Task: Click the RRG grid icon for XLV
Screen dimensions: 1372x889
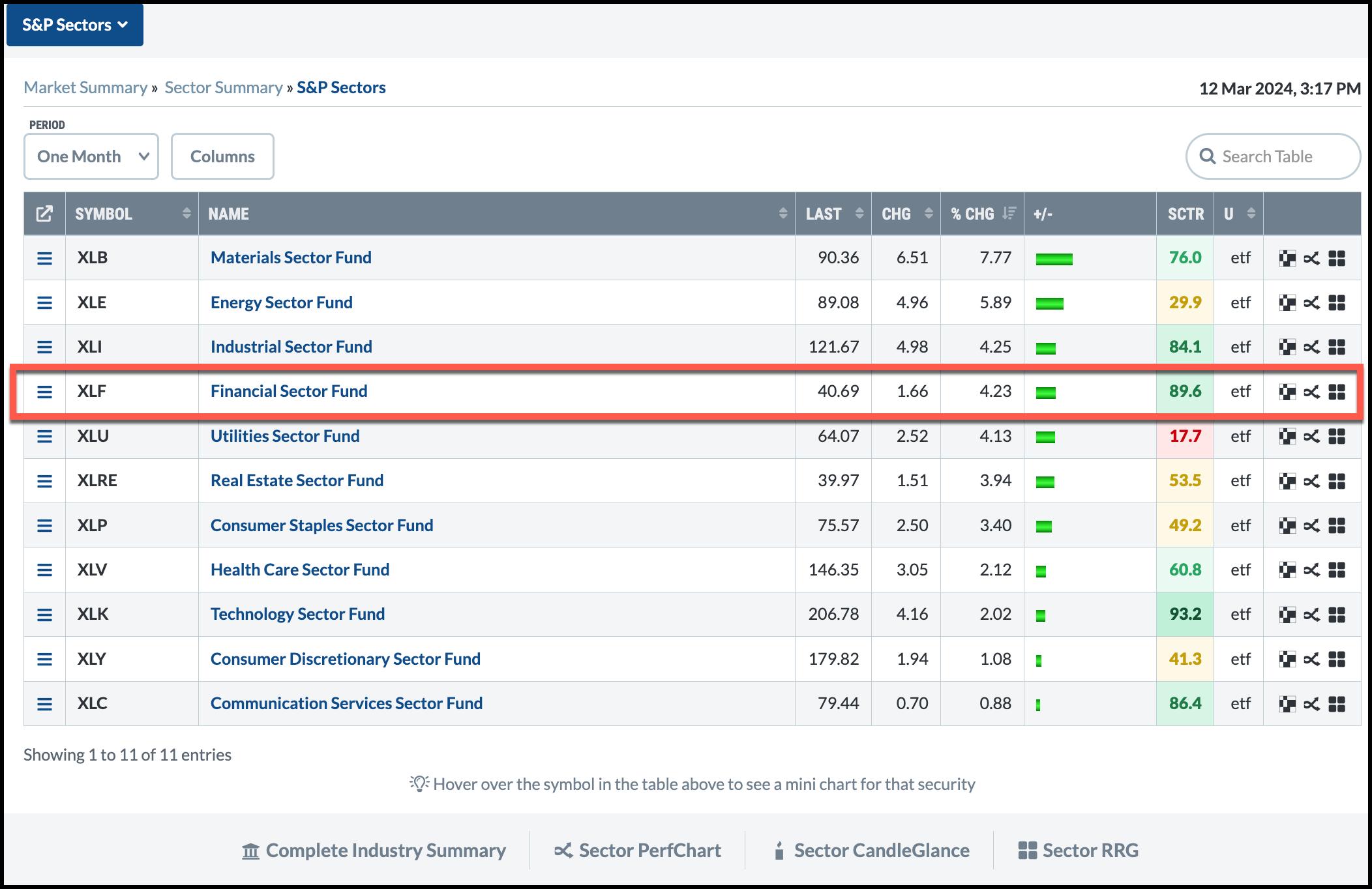Action: (1337, 570)
